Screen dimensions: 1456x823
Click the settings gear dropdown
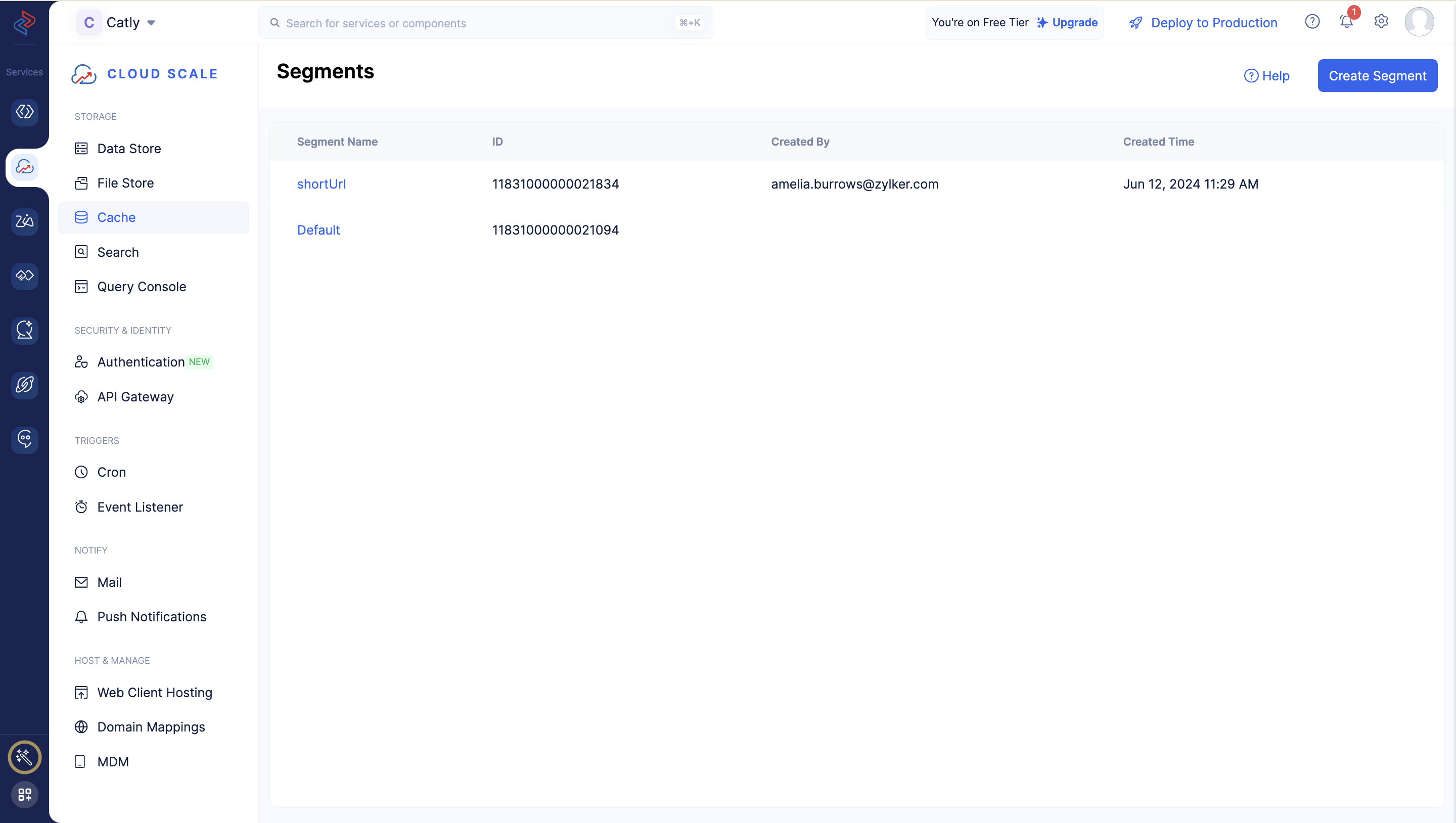[x=1381, y=22]
